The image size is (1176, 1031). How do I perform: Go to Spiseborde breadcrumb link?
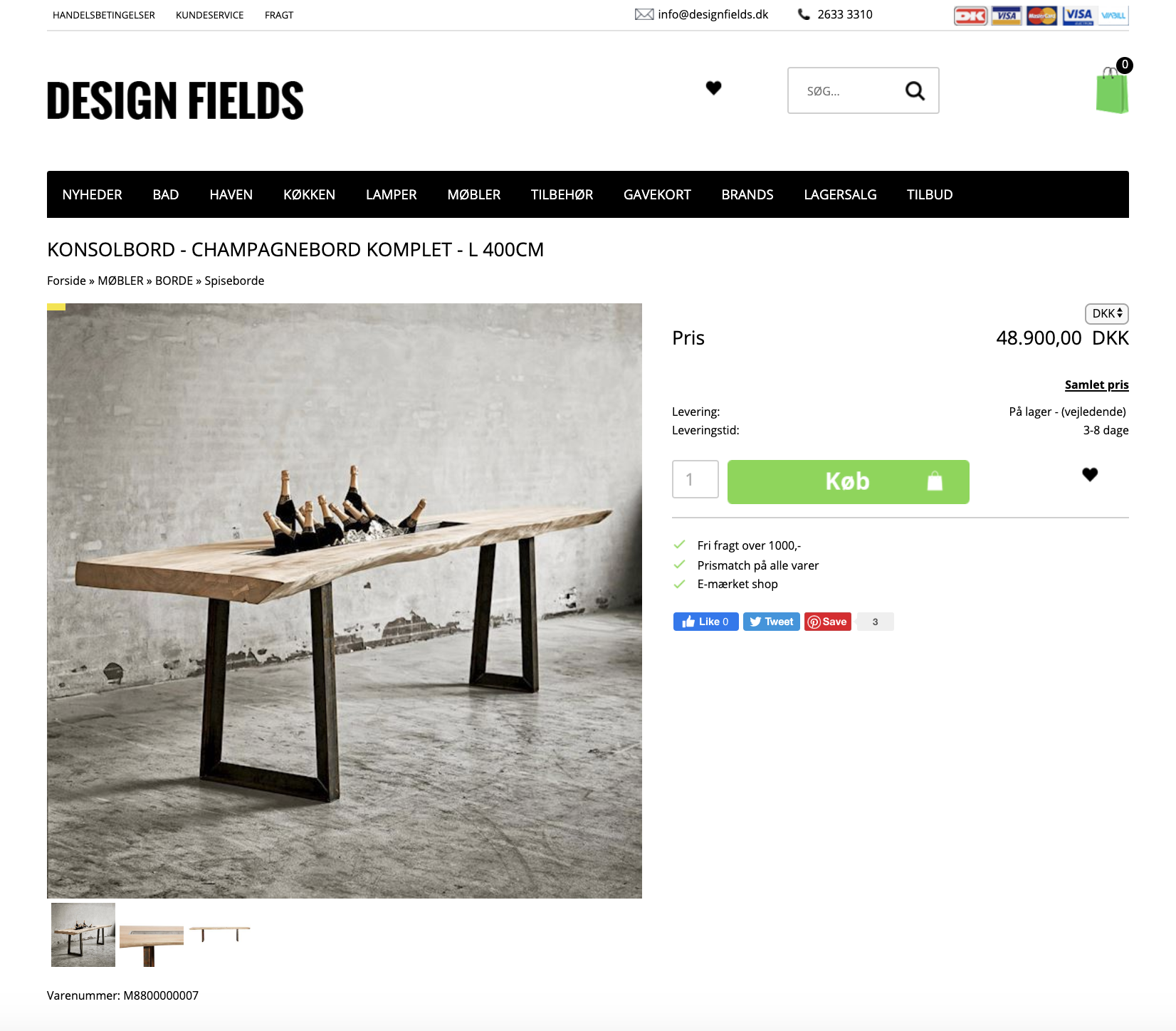click(x=234, y=281)
